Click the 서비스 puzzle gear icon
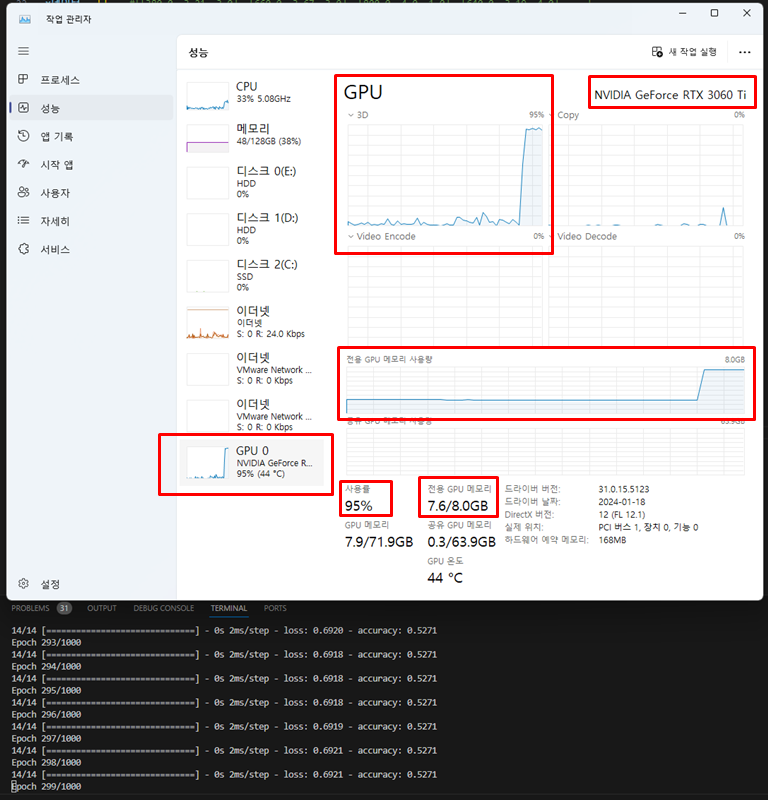The image size is (768, 800). [x=23, y=248]
